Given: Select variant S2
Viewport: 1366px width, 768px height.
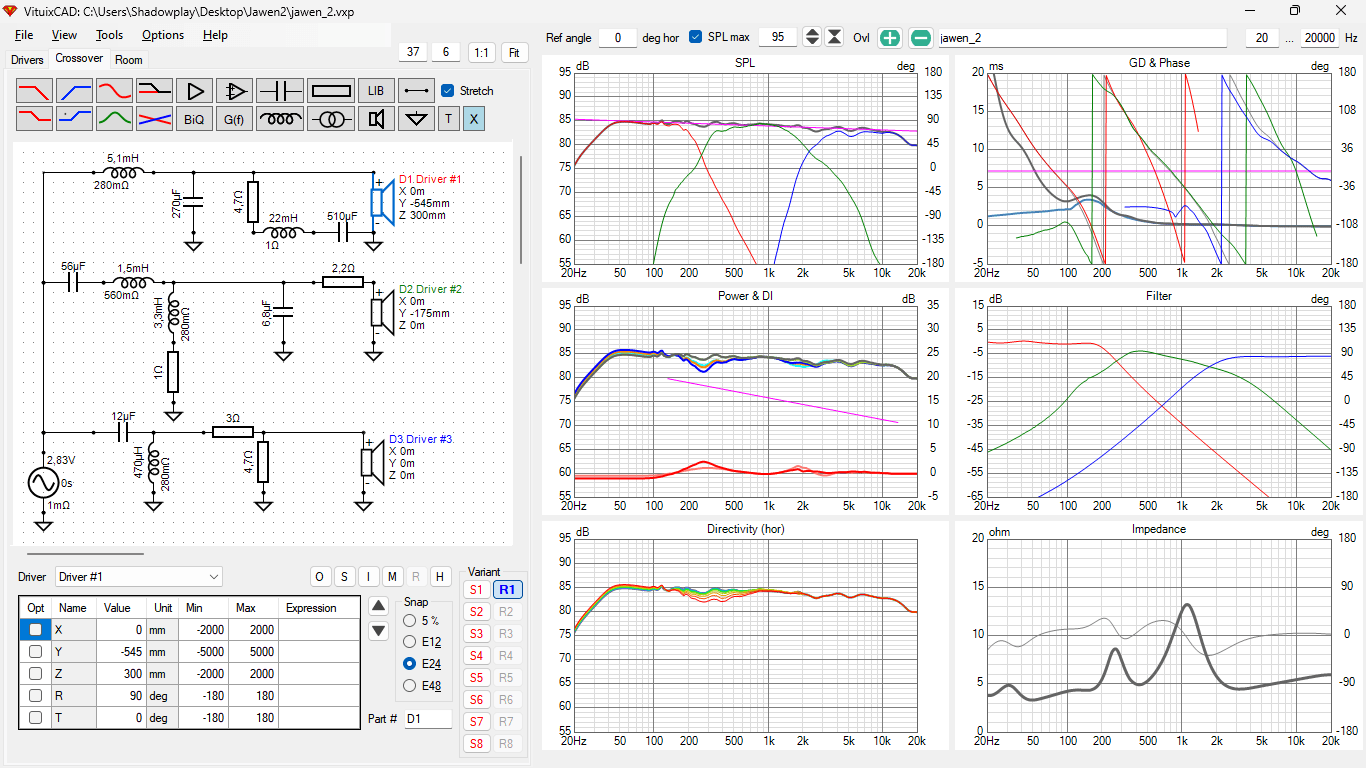Looking at the screenshot, I should coord(476,612).
